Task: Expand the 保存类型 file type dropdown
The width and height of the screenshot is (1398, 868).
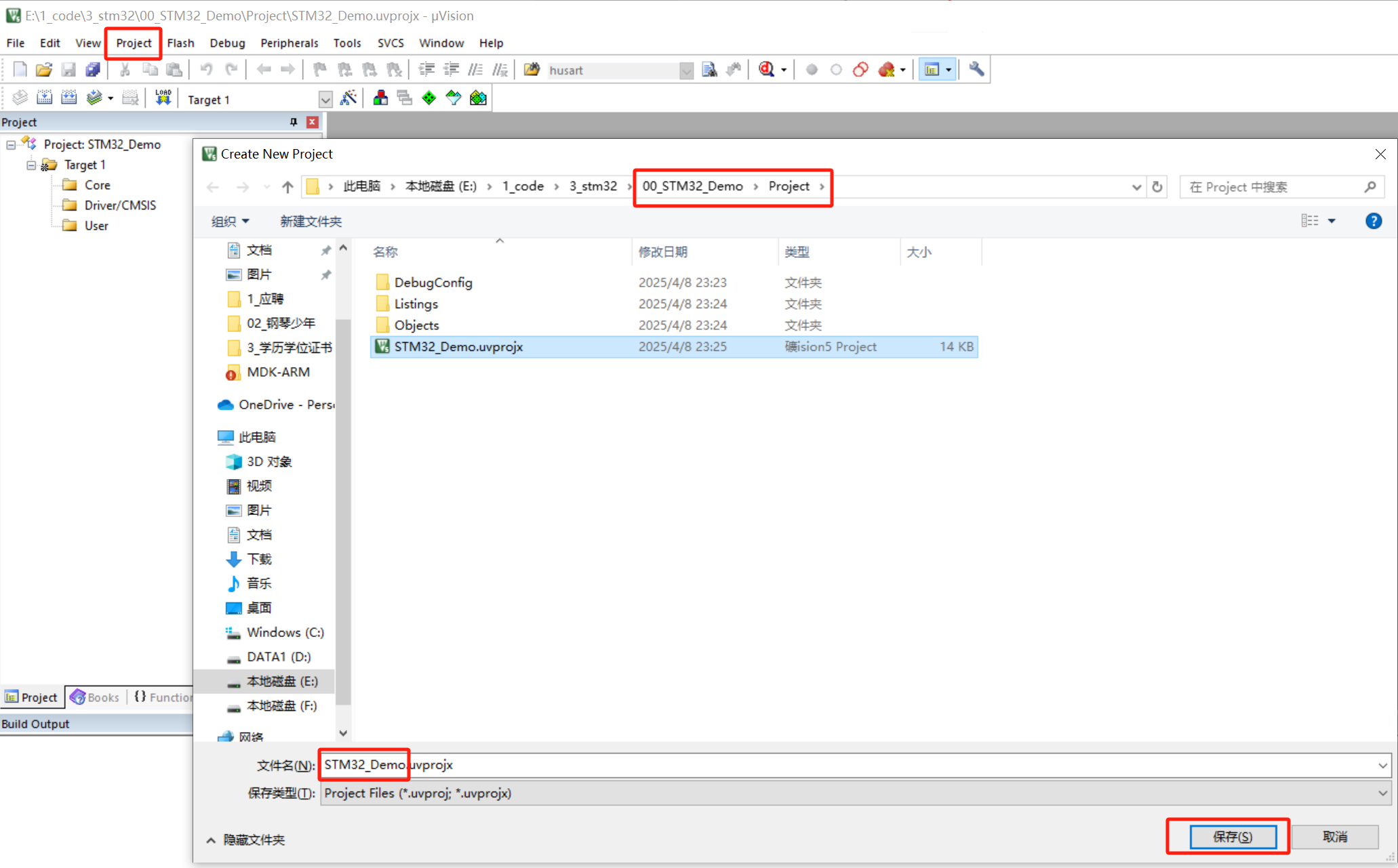Action: click(1382, 793)
